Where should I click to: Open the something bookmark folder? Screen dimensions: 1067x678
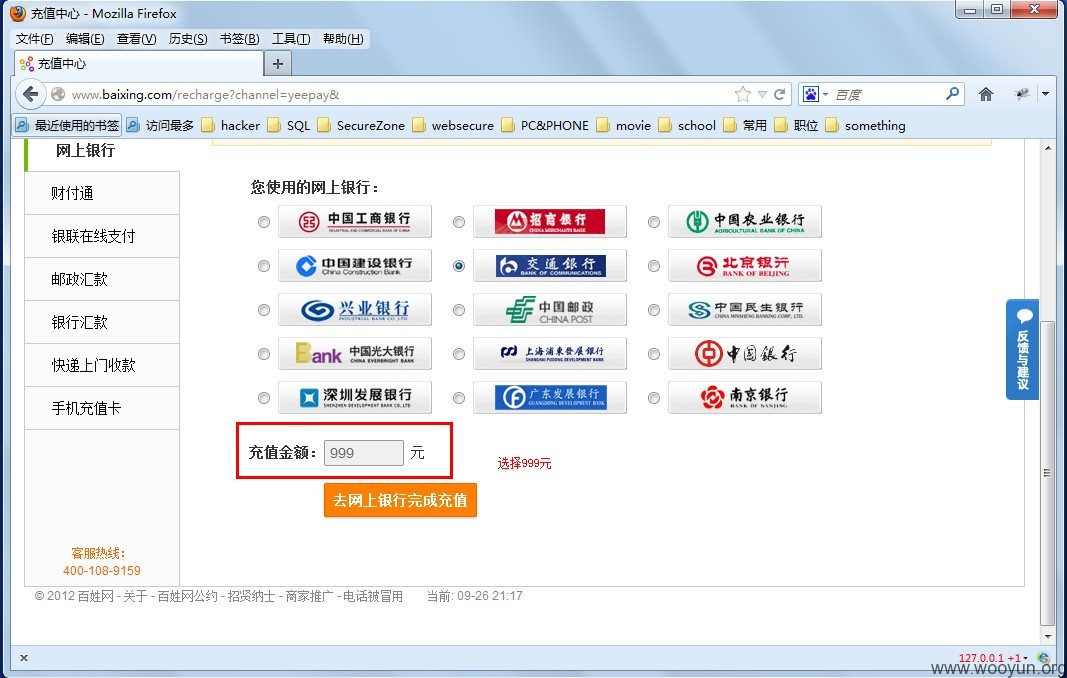[x=866, y=125]
